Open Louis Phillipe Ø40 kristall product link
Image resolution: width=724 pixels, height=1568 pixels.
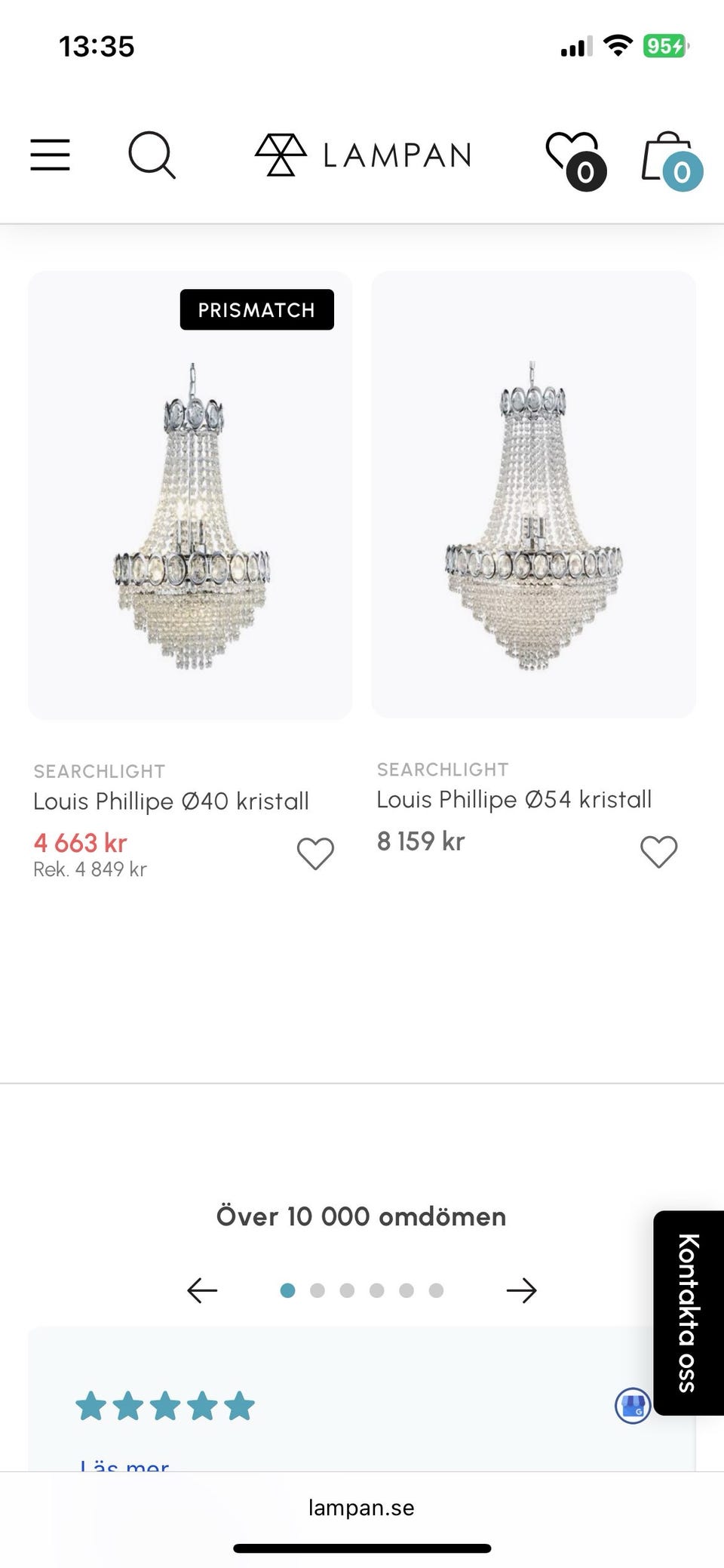171,801
